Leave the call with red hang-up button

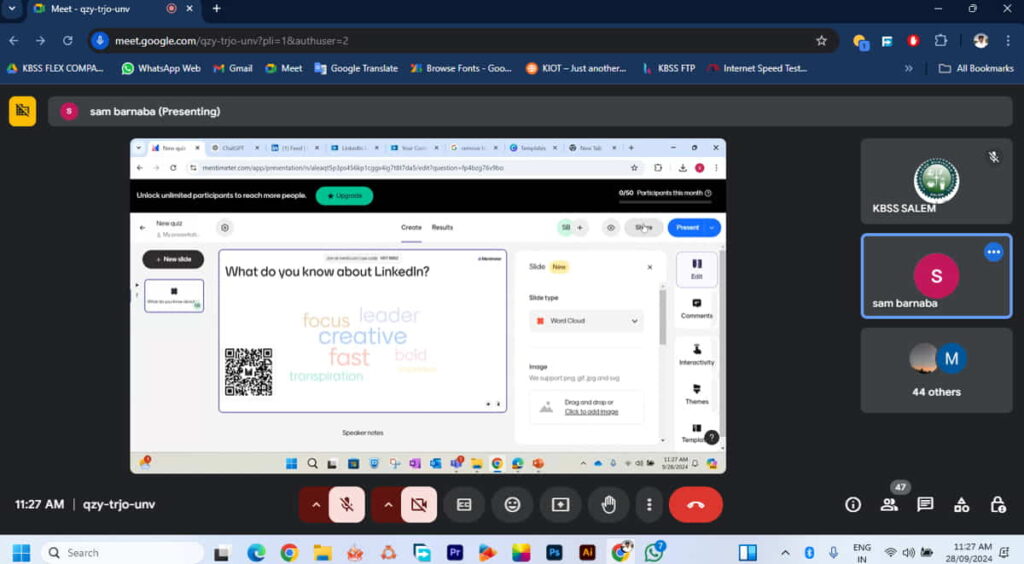696,505
